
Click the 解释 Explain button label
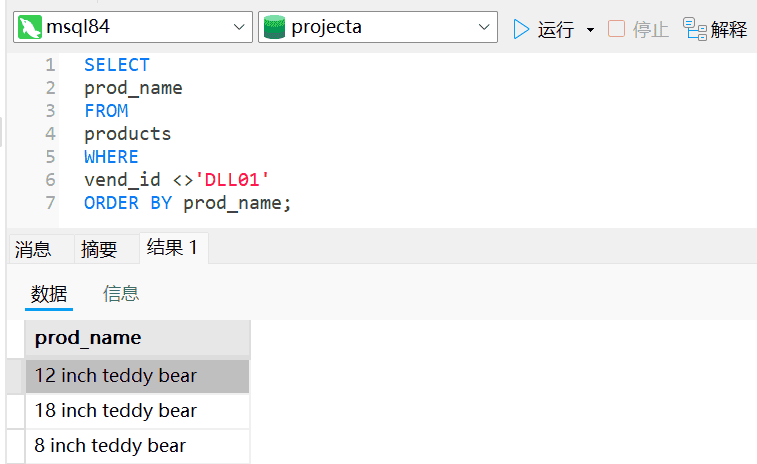[729, 29]
